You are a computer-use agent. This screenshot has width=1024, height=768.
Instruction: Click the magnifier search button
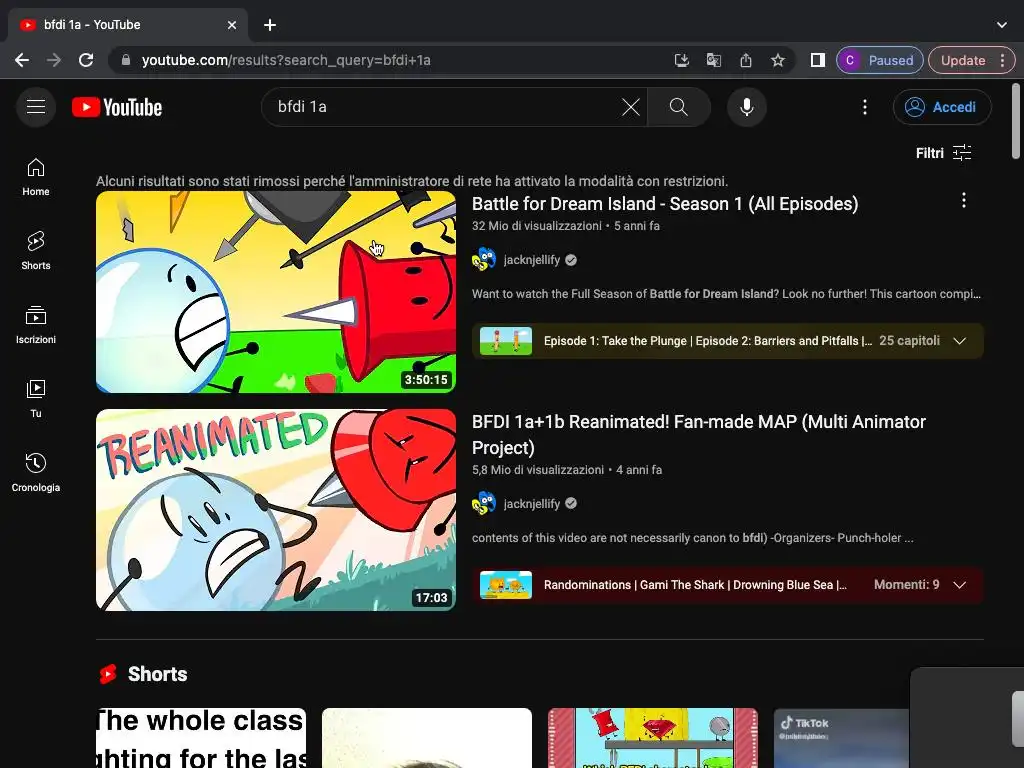(679, 107)
